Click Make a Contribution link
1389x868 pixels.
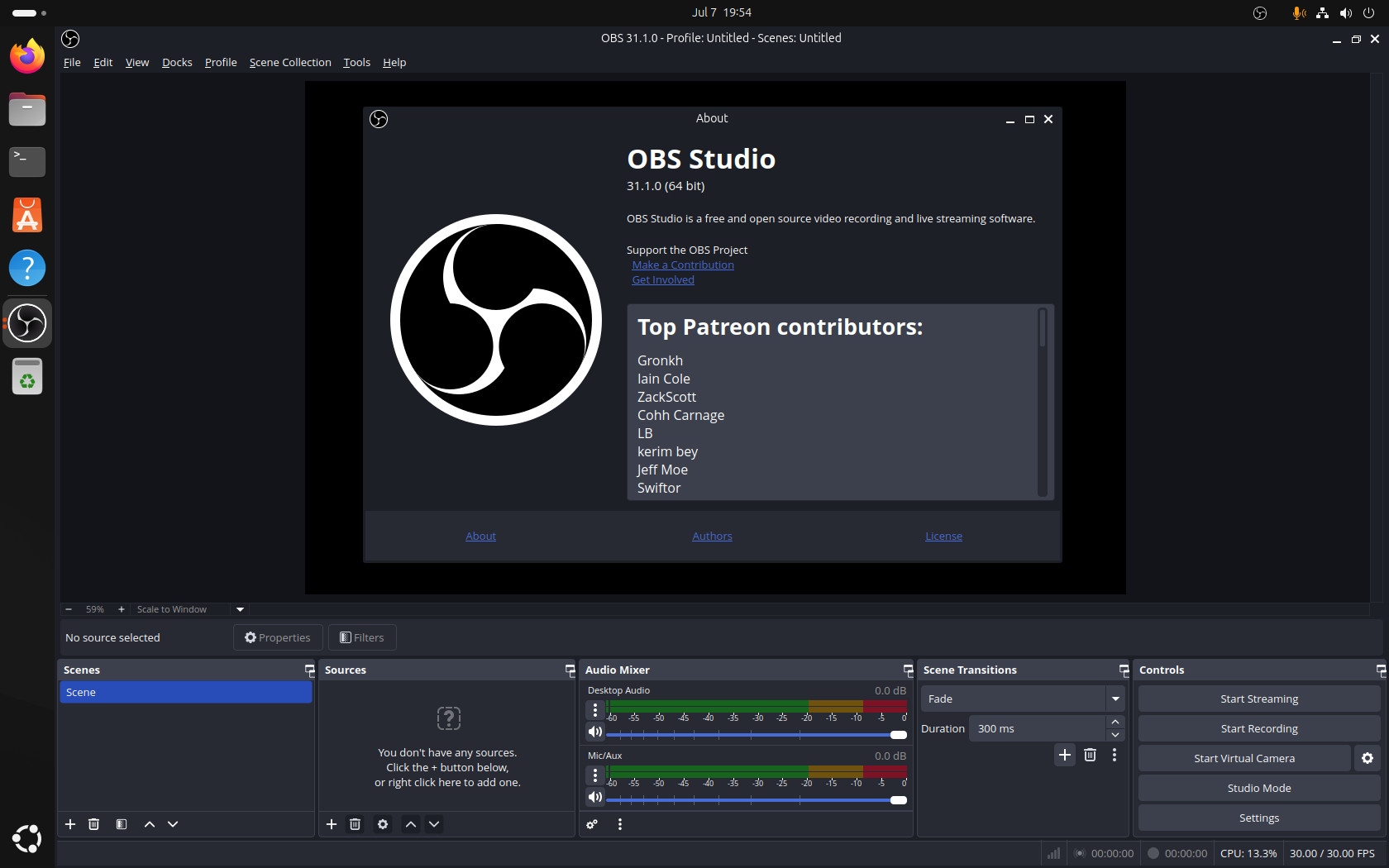point(683,265)
